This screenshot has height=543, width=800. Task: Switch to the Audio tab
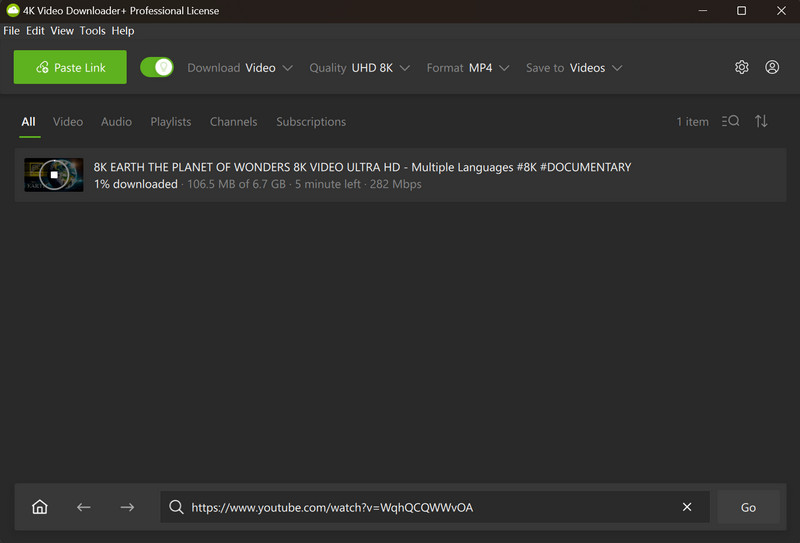tap(116, 121)
